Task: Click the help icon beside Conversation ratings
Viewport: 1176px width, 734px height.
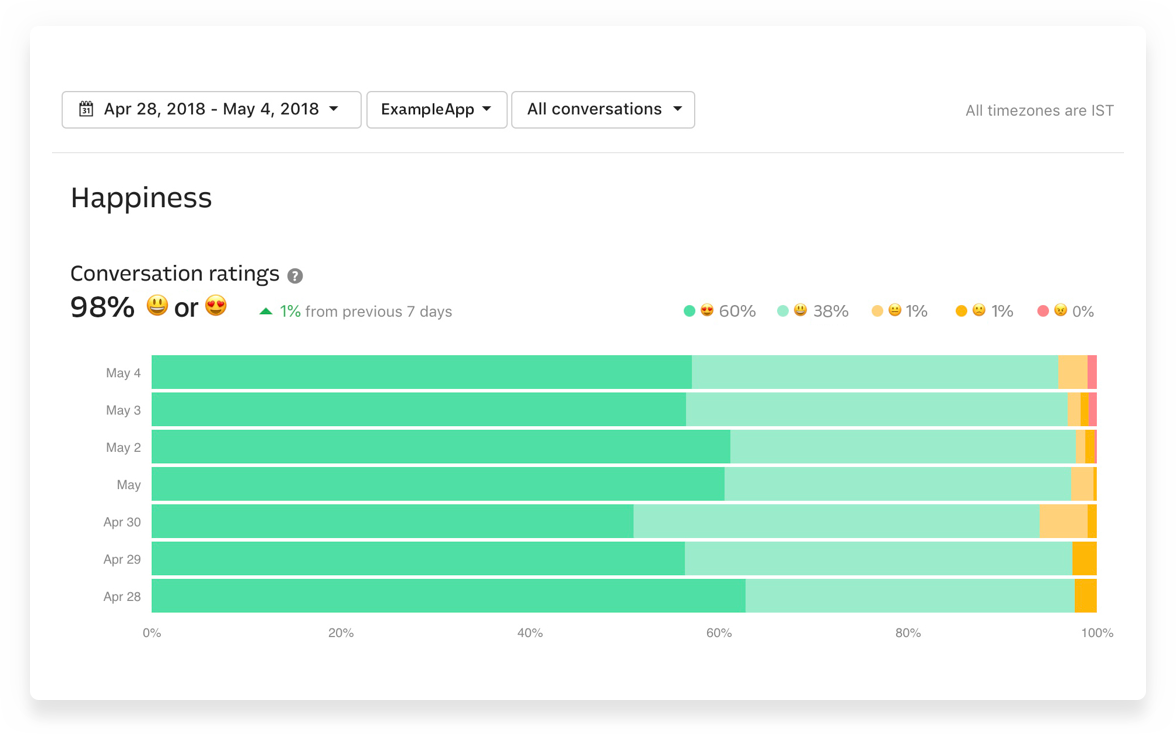Action: (x=295, y=276)
